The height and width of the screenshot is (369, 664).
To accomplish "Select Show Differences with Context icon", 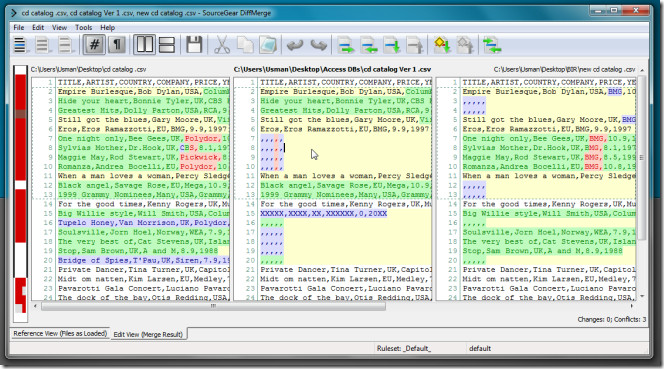I will 65,45.
